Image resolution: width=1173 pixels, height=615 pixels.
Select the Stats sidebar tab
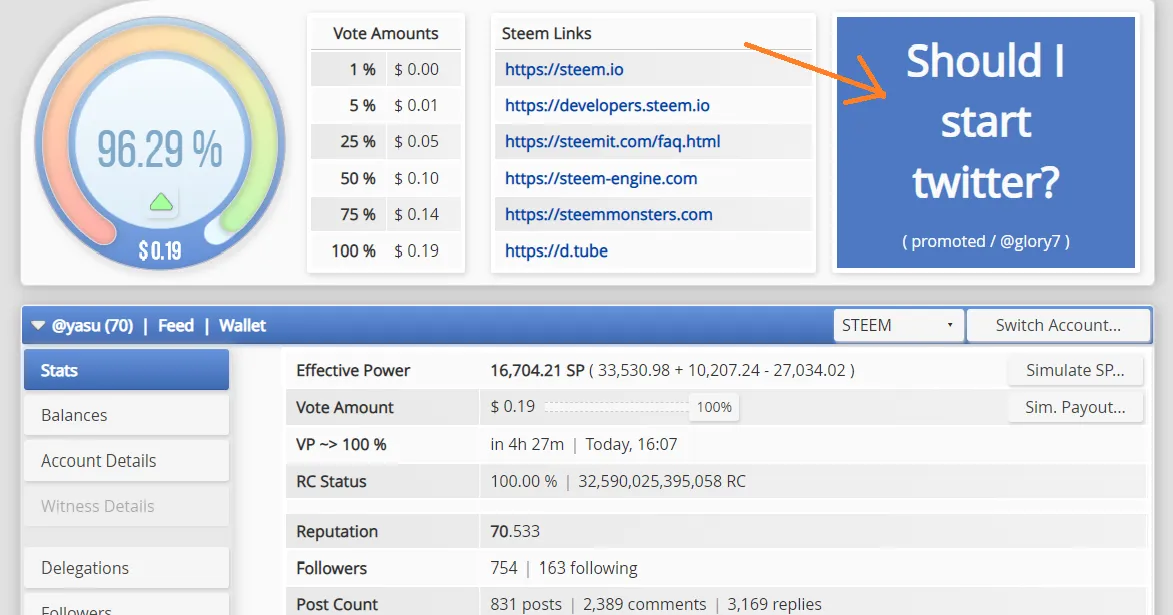pos(126,370)
